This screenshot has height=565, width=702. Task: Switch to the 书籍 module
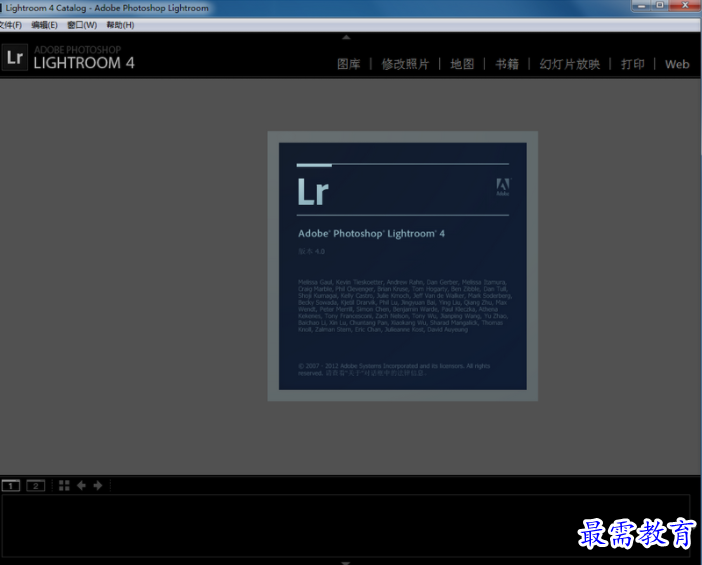(507, 64)
